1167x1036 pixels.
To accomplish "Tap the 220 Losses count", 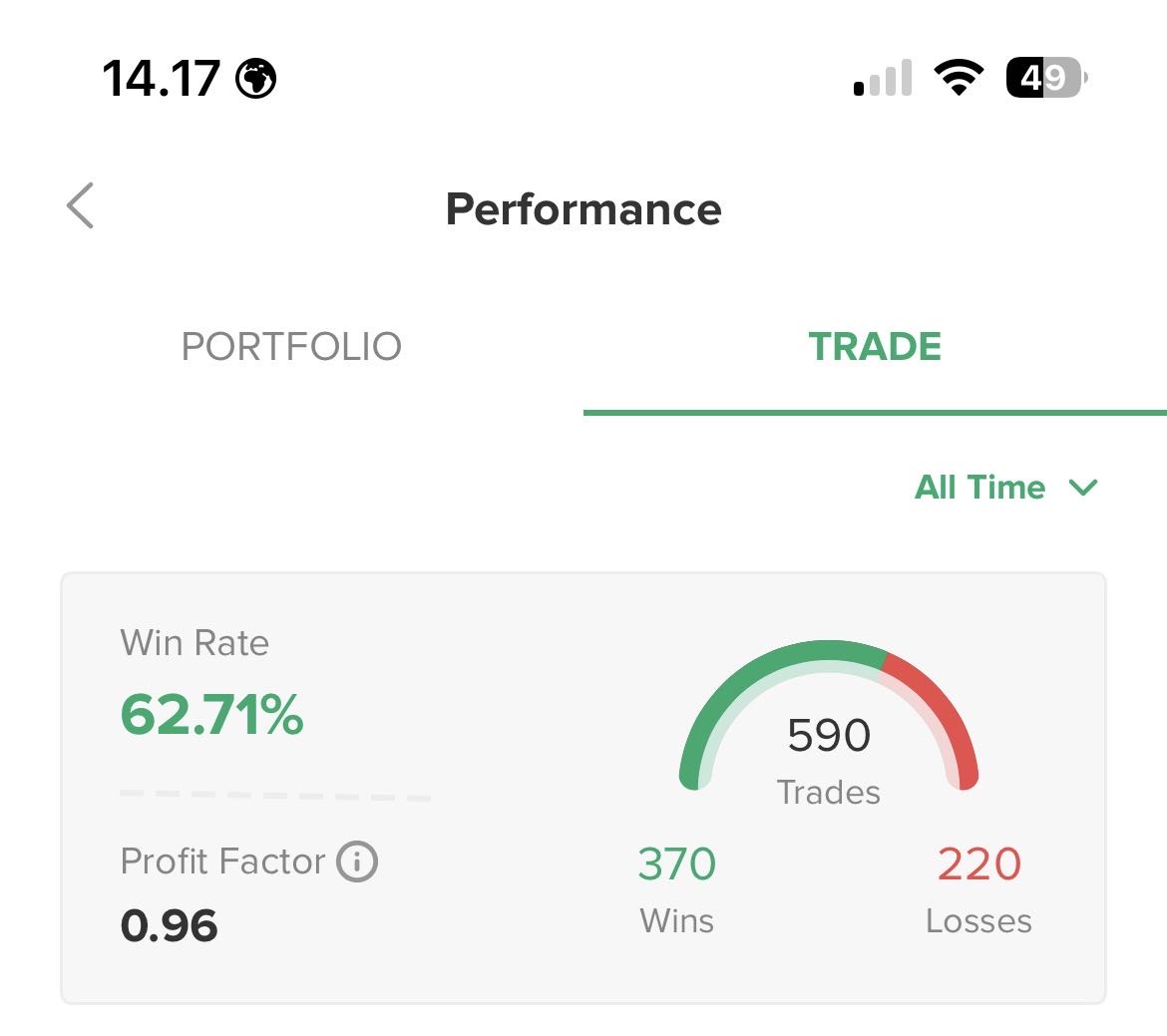I will pyautogui.click(x=978, y=864).
